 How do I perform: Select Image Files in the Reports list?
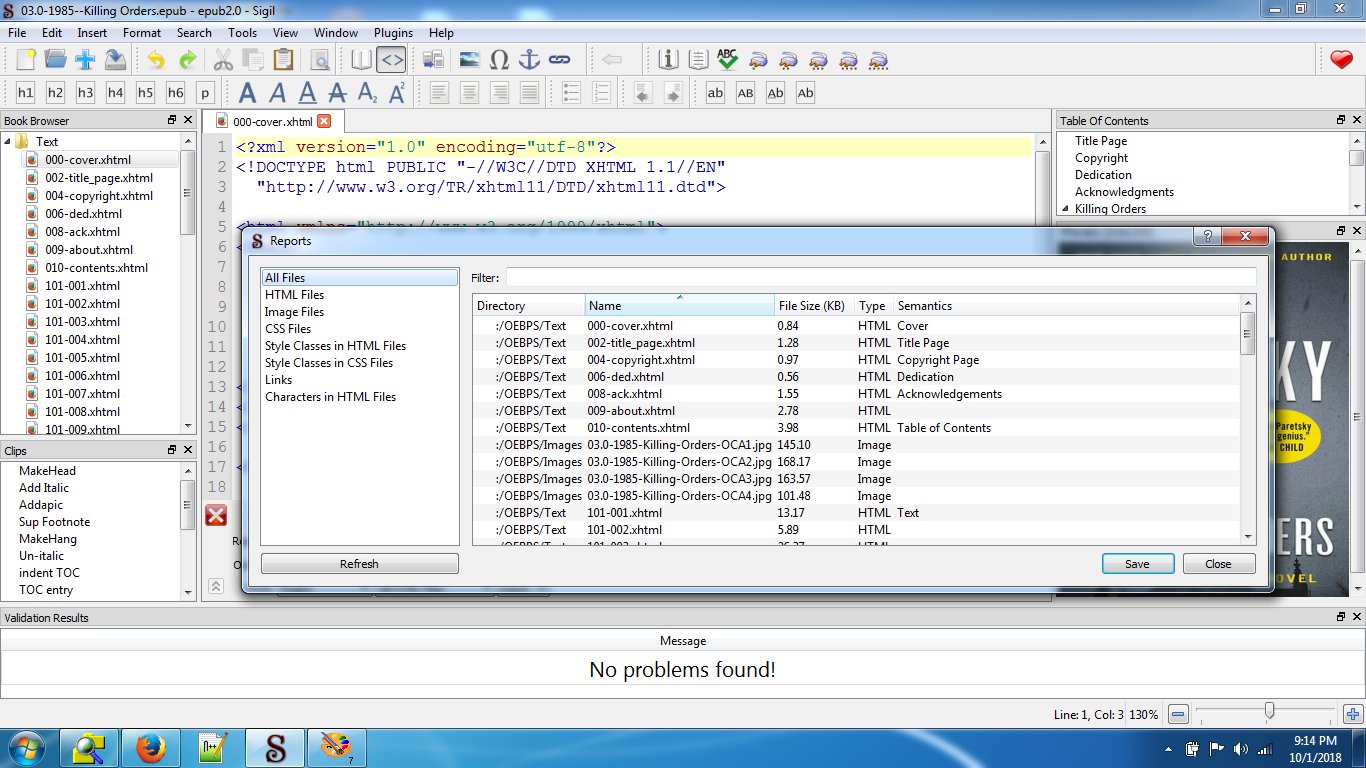click(294, 312)
